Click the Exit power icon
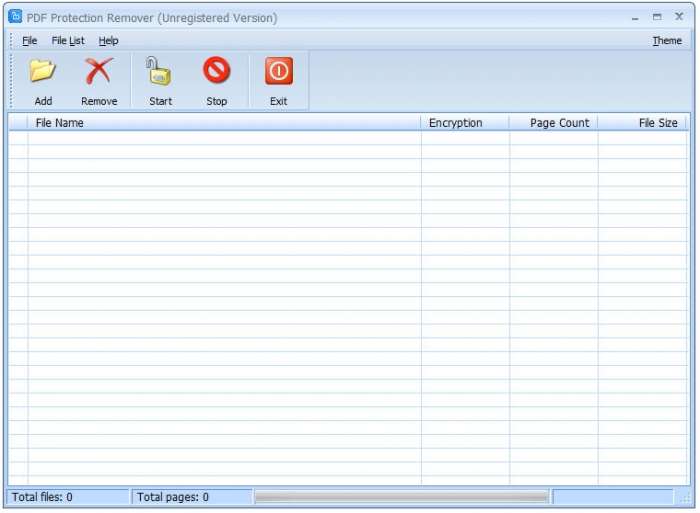The height and width of the screenshot is (513, 700). (x=279, y=71)
